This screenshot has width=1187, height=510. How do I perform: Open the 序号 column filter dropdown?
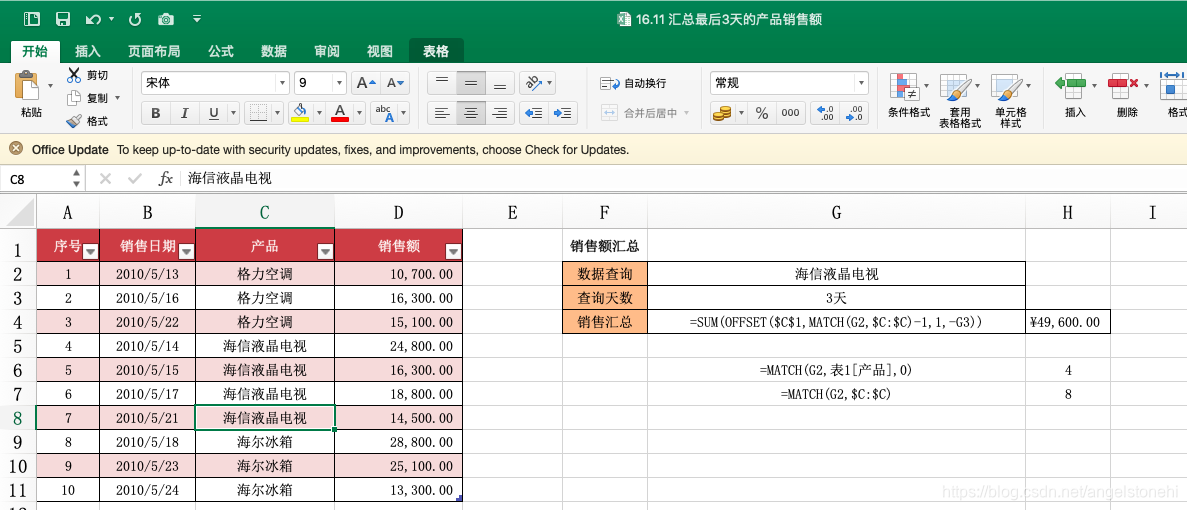[x=90, y=251]
